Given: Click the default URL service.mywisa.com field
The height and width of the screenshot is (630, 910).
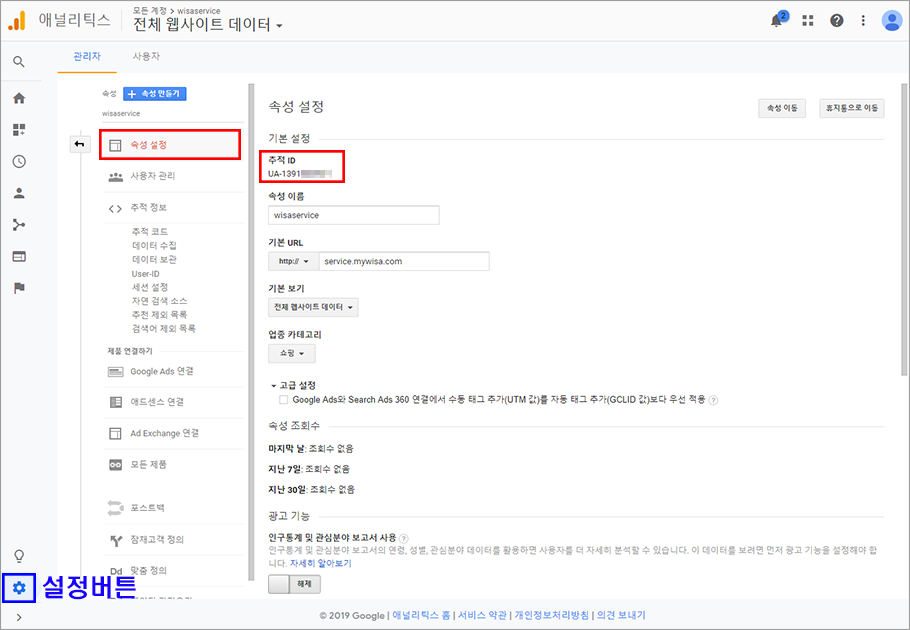Looking at the screenshot, I should pyautogui.click(x=404, y=262).
